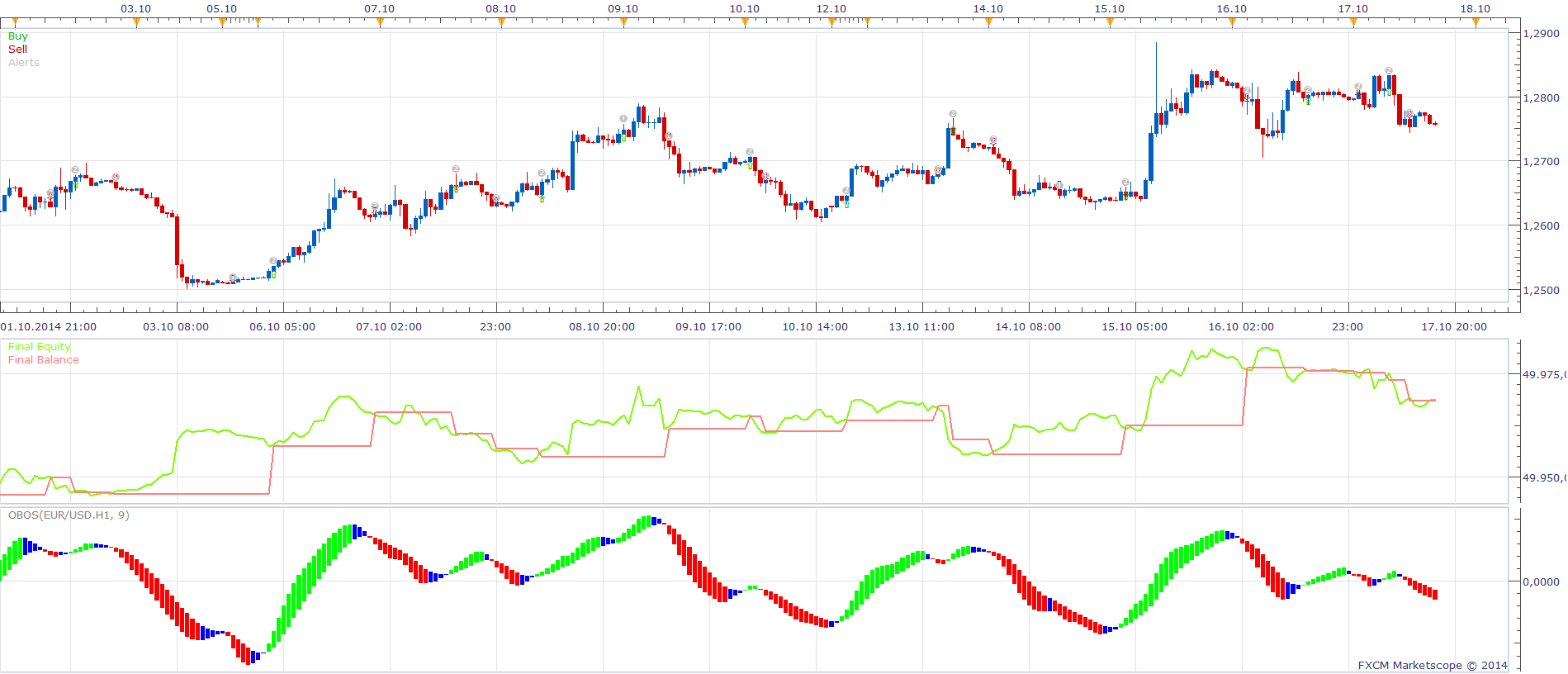Click the Sell legend label
Screen dimensions: 1568x674
[17, 50]
